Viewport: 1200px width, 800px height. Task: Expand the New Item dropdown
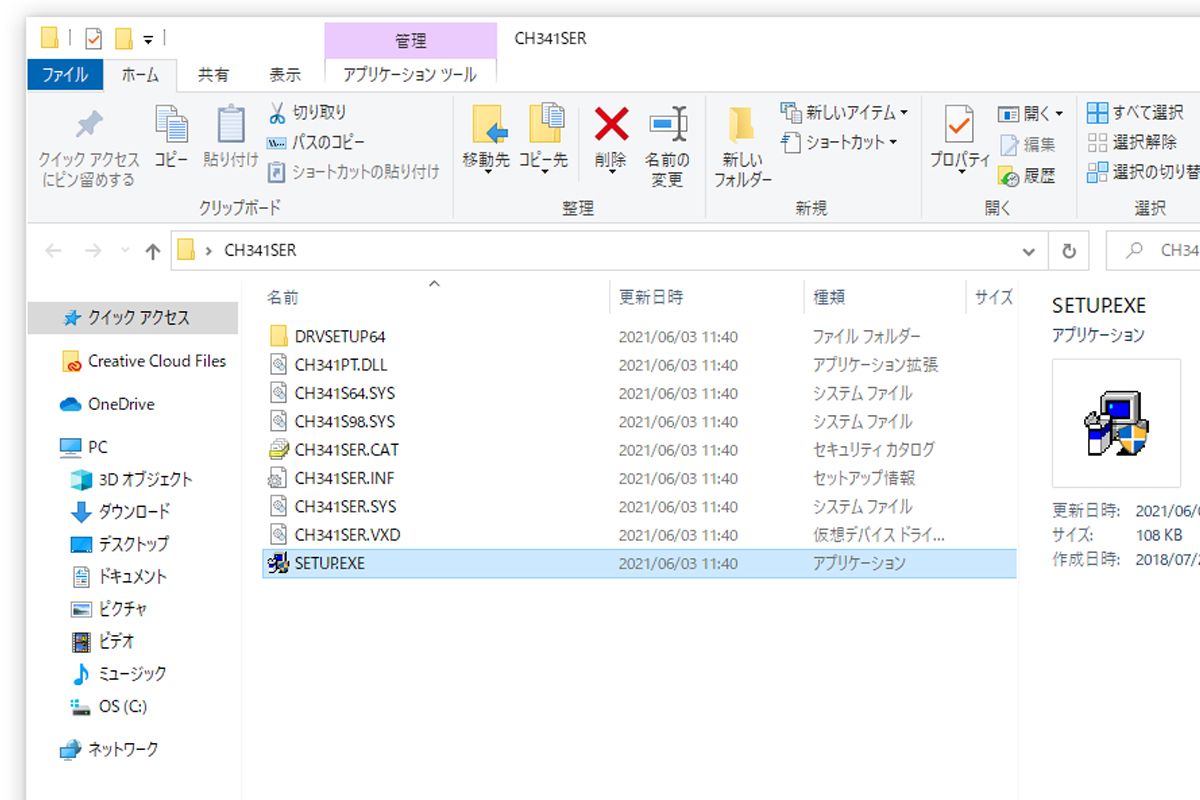pos(904,113)
